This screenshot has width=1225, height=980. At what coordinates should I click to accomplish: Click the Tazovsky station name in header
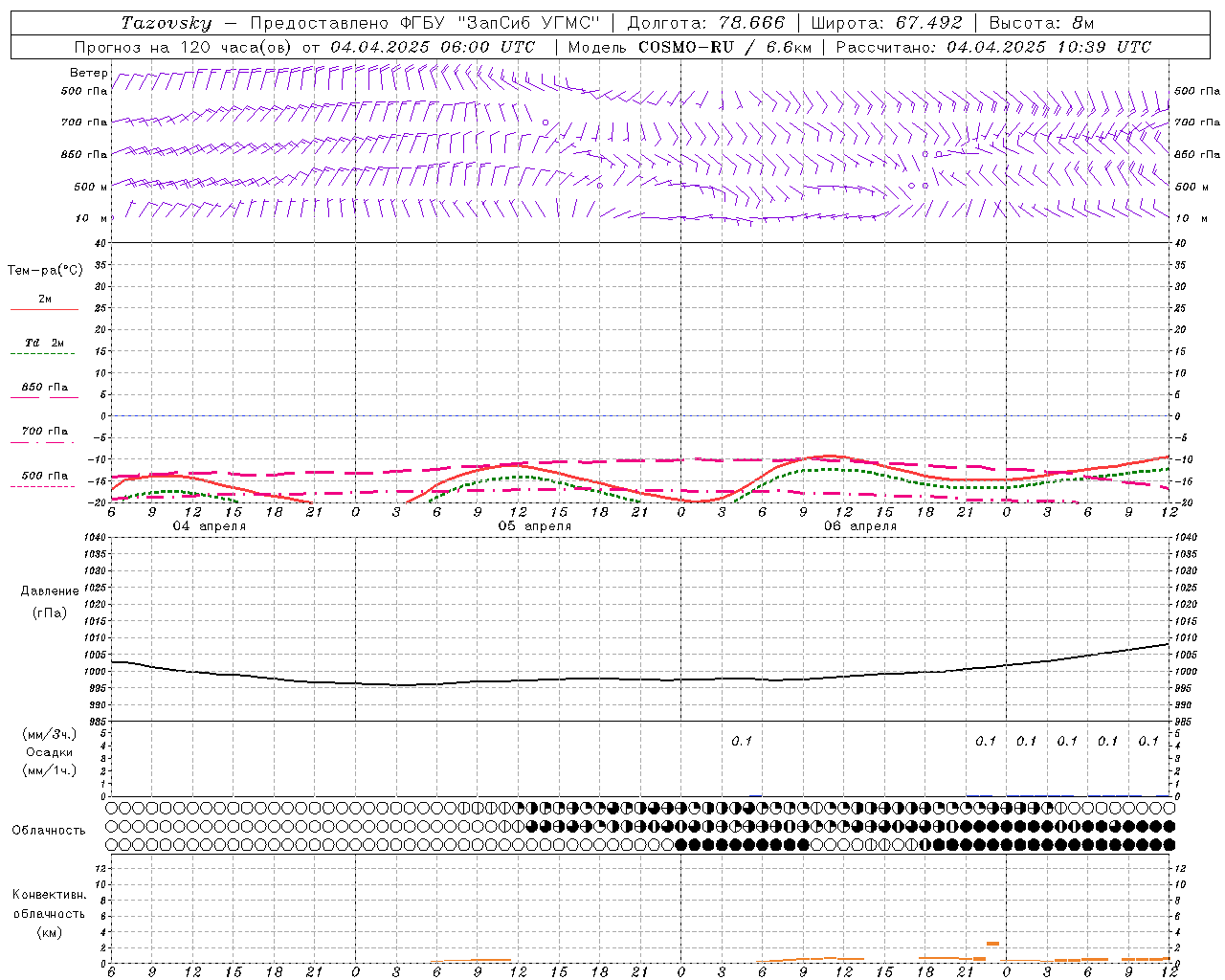(167, 23)
